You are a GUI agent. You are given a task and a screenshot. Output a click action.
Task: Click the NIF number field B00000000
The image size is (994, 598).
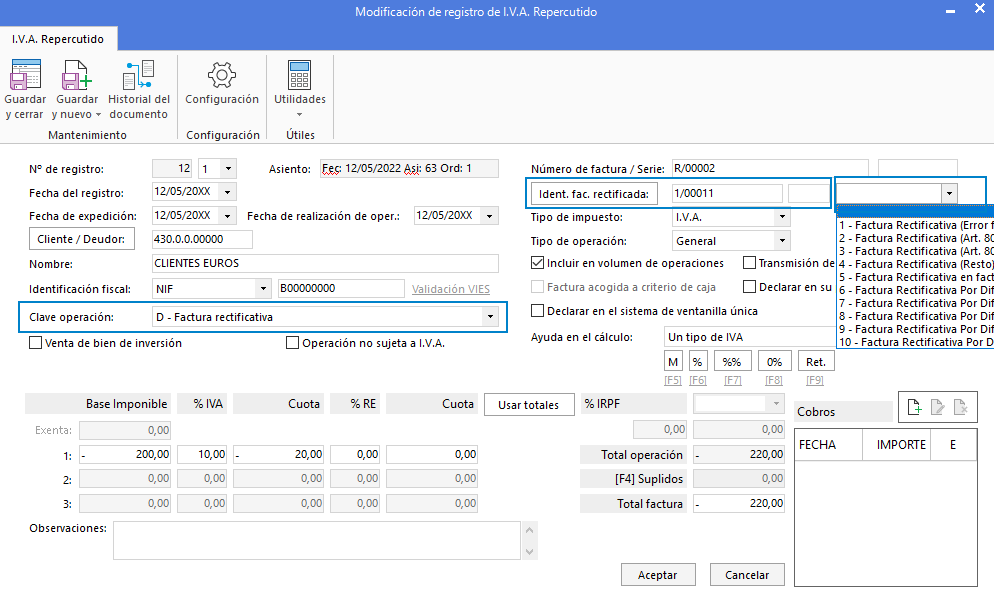341,288
